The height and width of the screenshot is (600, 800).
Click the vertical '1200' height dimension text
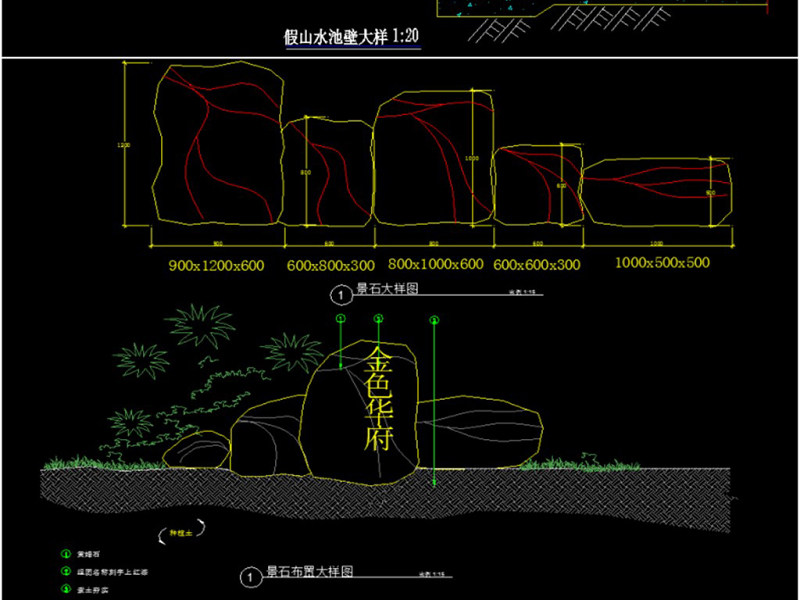coord(123,145)
